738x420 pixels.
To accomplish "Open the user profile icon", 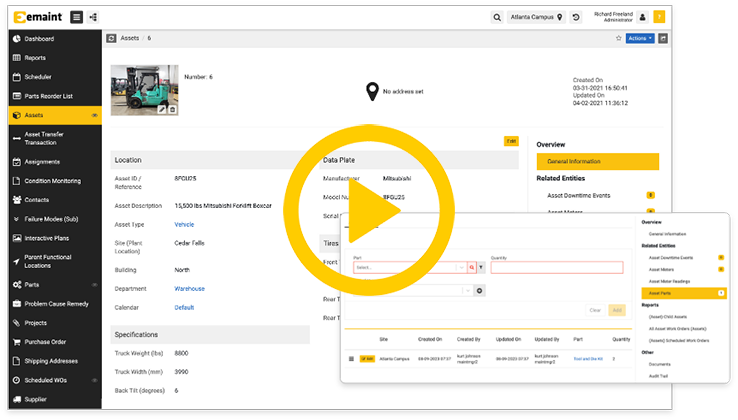I will click(642, 17).
